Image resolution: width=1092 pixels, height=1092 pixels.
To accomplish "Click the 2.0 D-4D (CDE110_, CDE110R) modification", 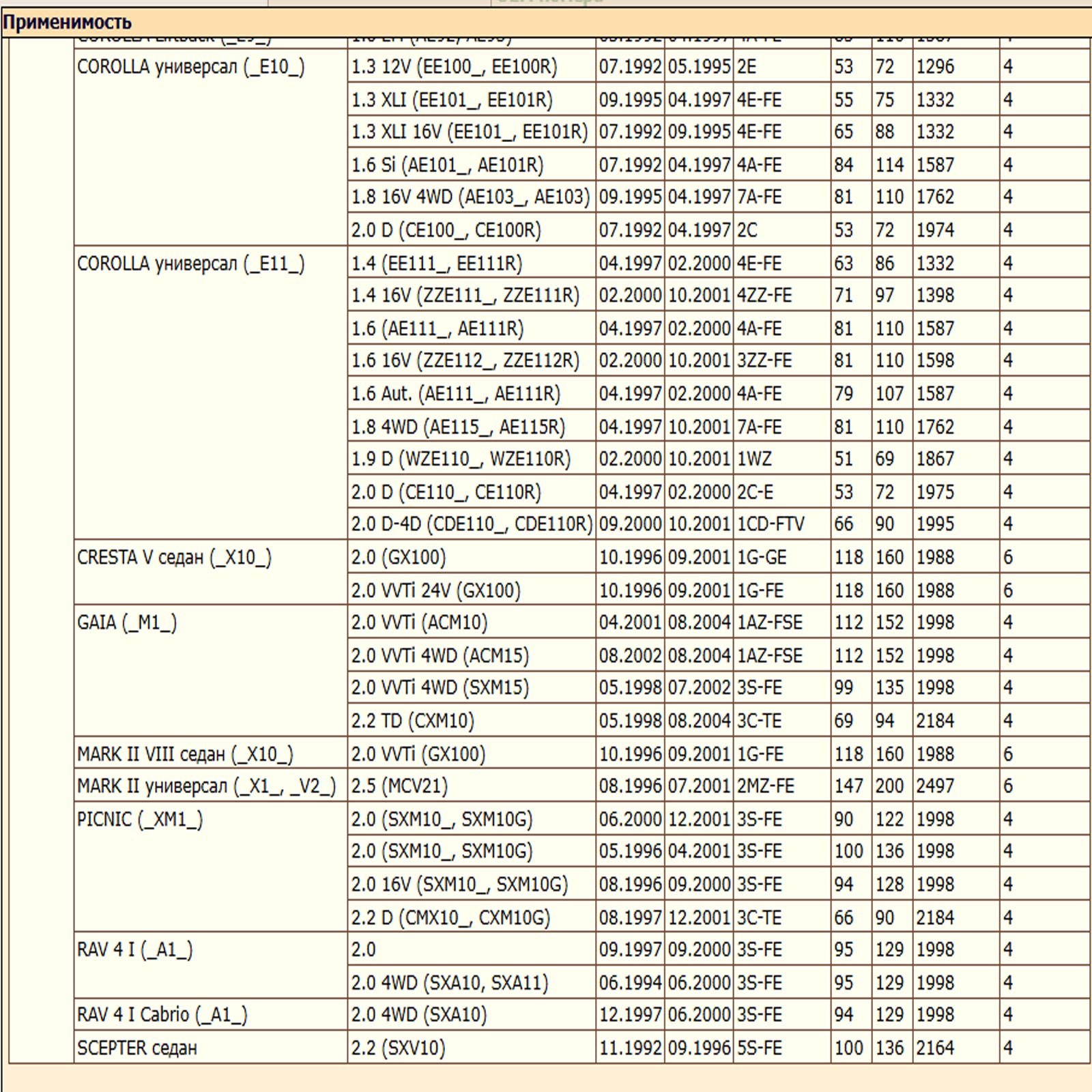I will [472, 524].
